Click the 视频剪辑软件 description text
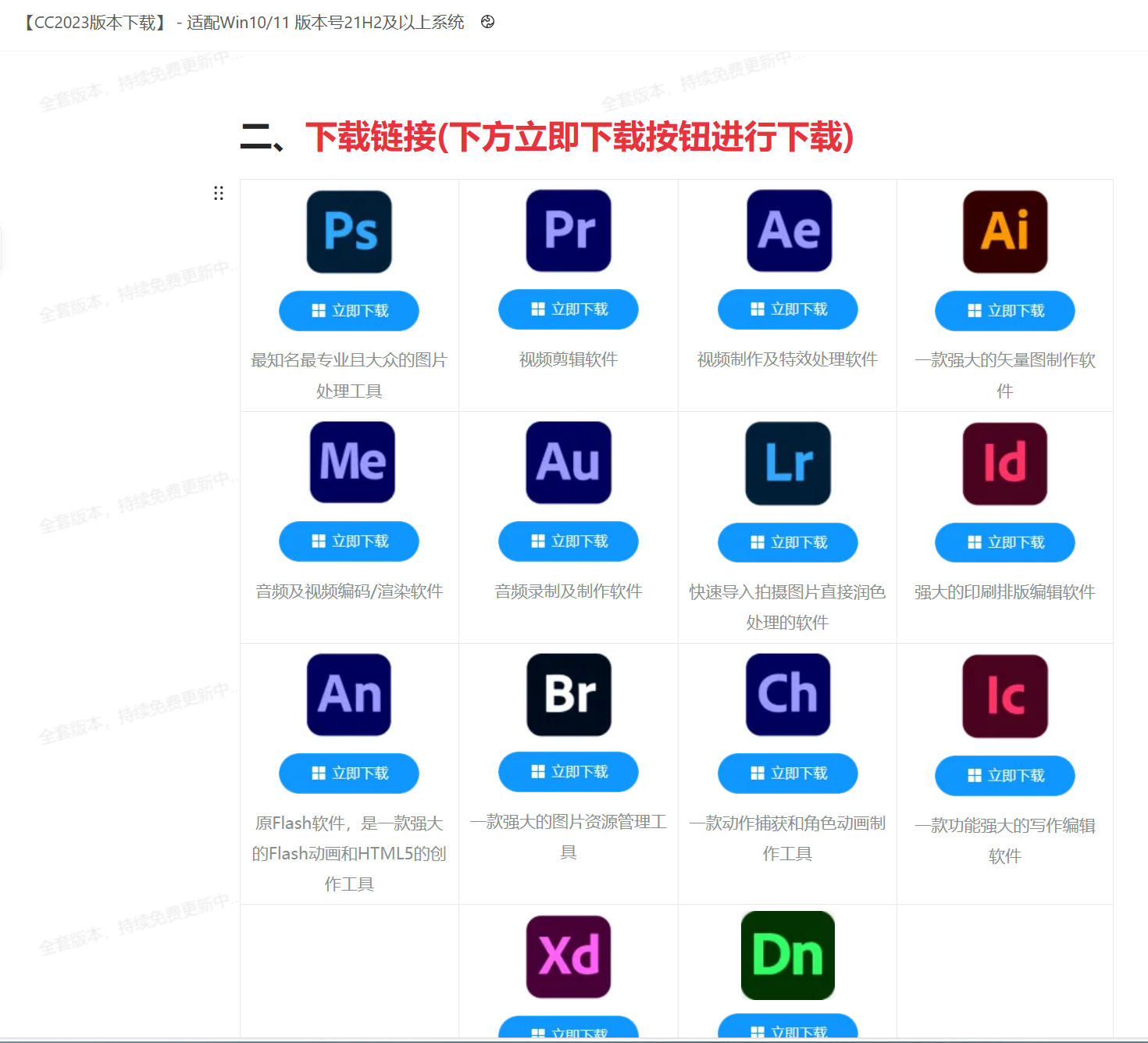Viewport: 1148px width, 1043px height. coord(569,359)
